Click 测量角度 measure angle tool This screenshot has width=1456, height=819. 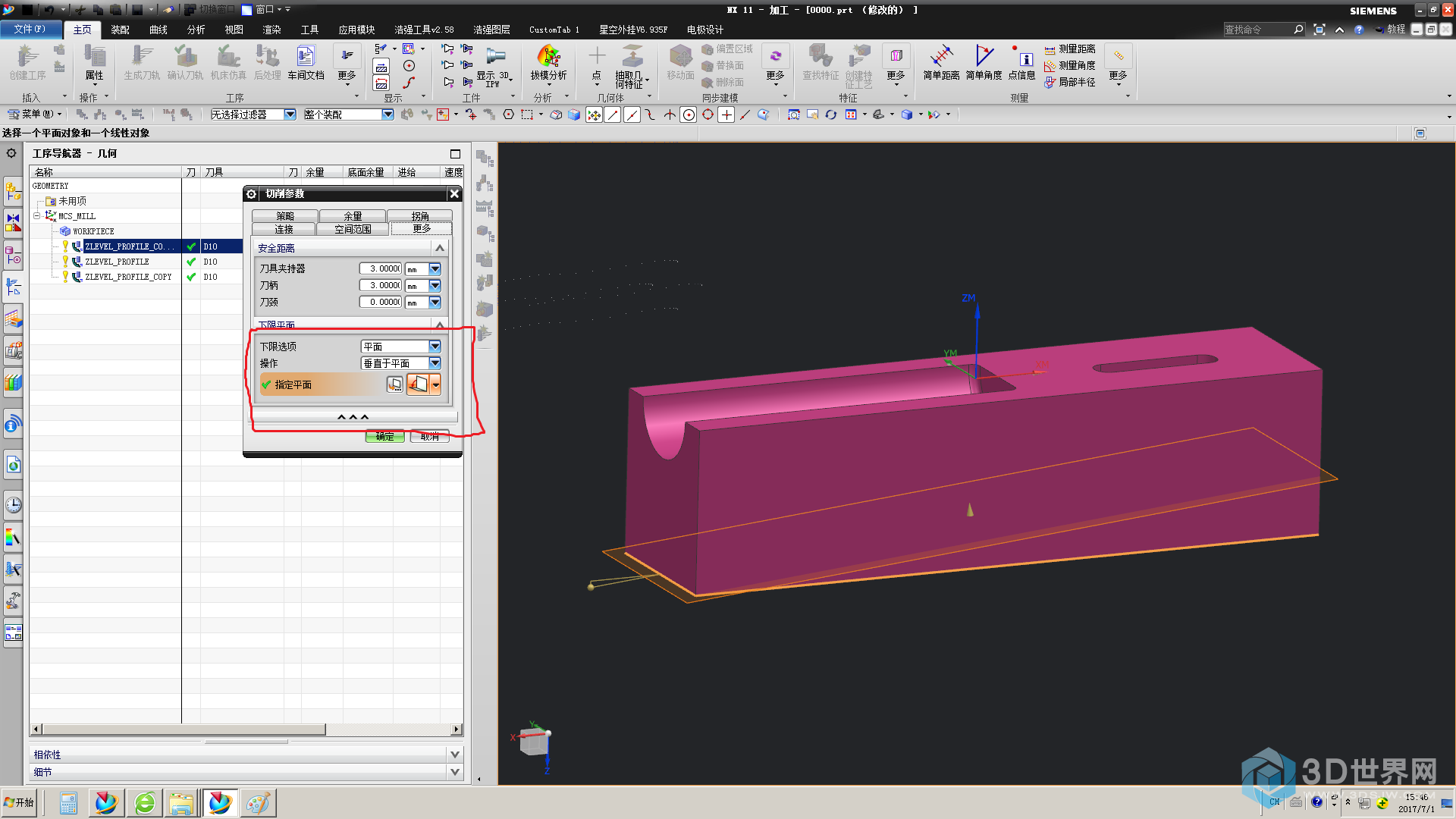tap(1070, 66)
